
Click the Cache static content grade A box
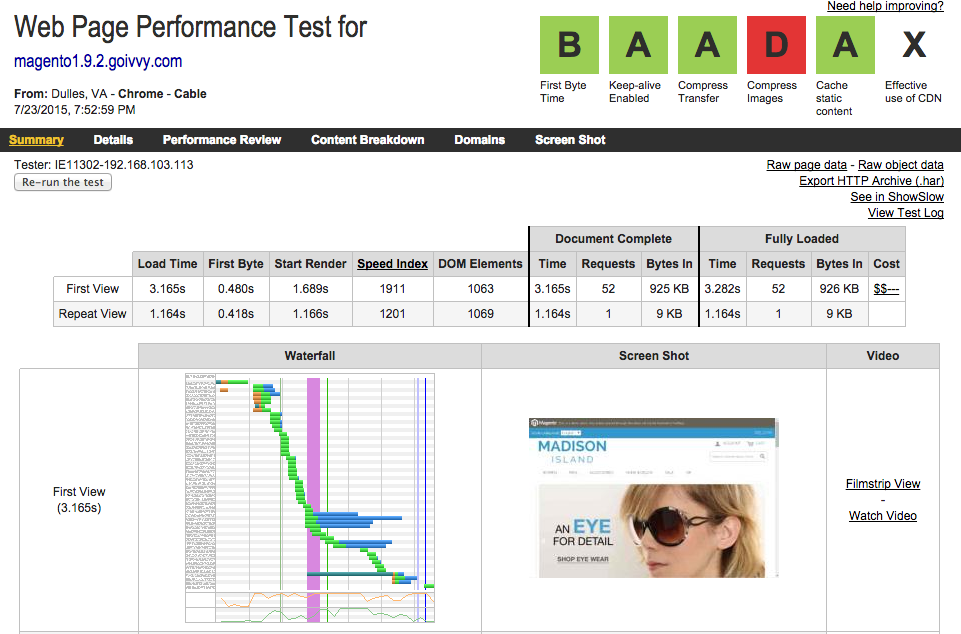click(845, 45)
